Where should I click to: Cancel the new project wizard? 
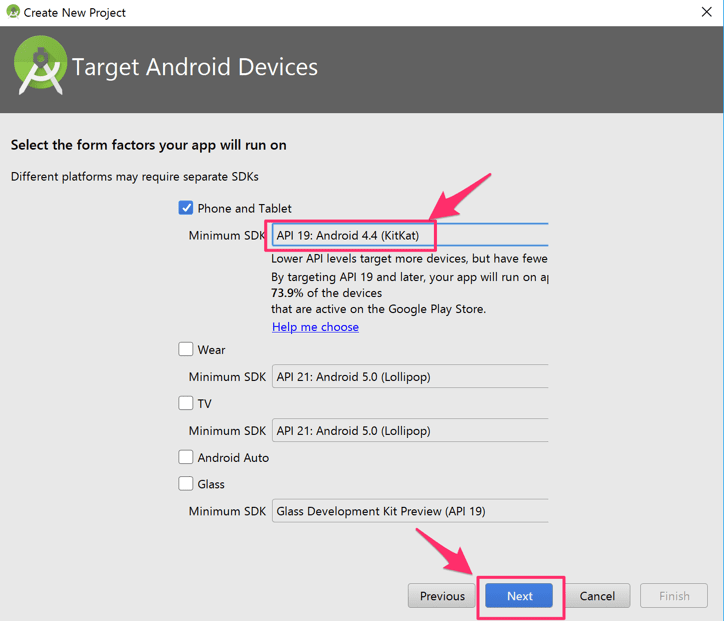[597, 596]
